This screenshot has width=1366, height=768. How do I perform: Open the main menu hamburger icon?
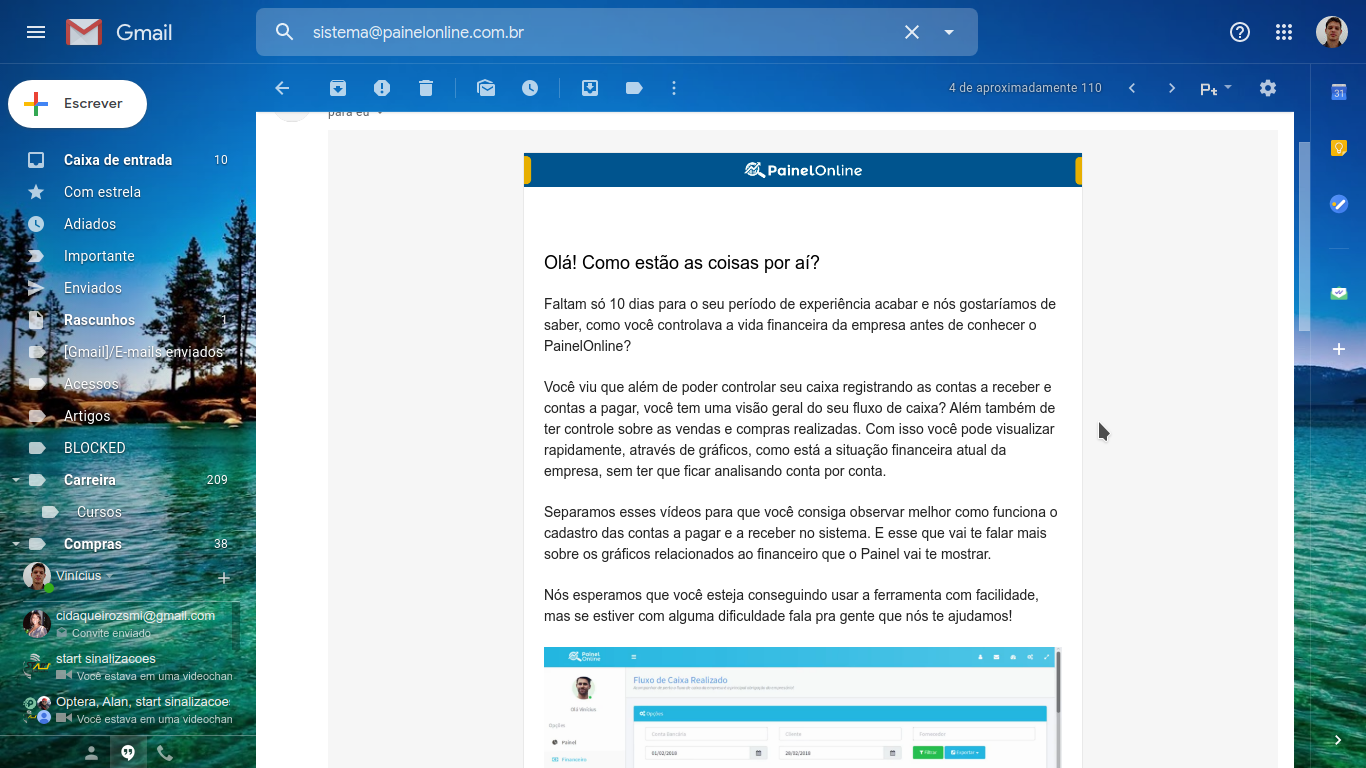pyautogui.click(x=36, y=32)
